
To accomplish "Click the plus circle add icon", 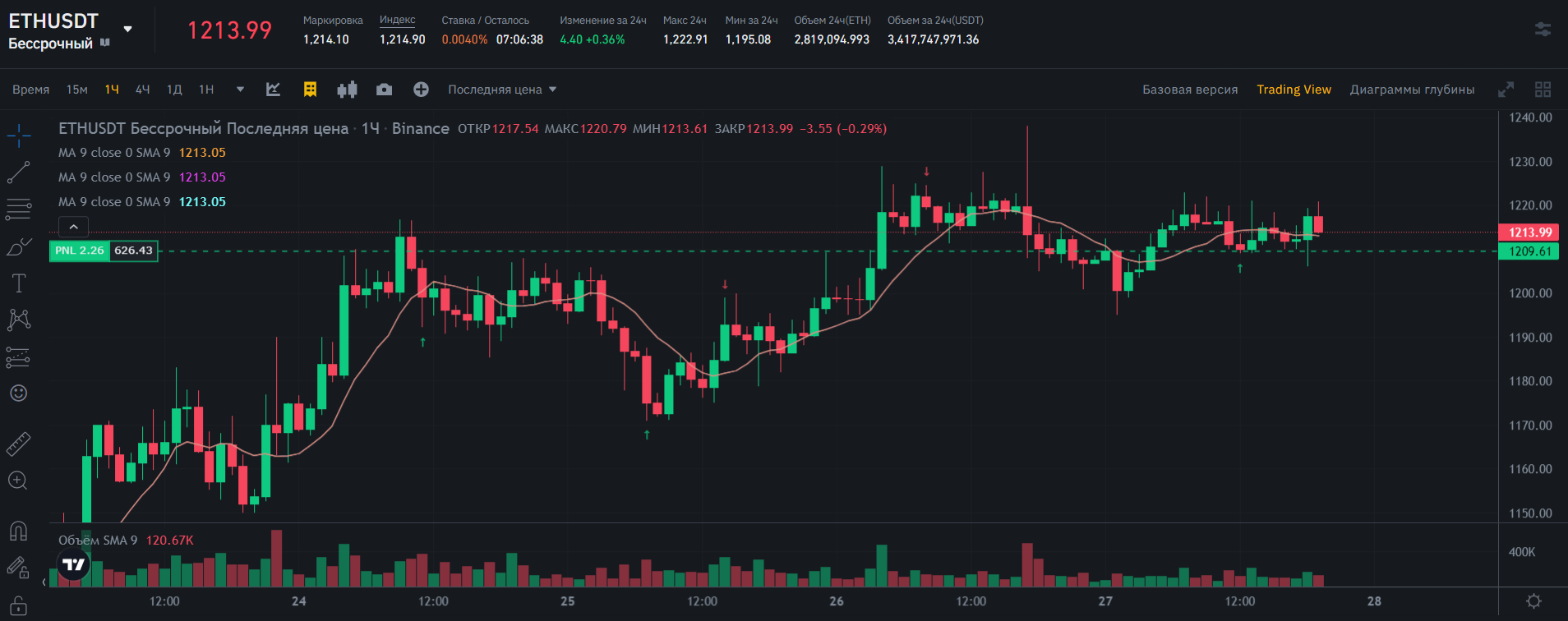I will coord(421,90).
